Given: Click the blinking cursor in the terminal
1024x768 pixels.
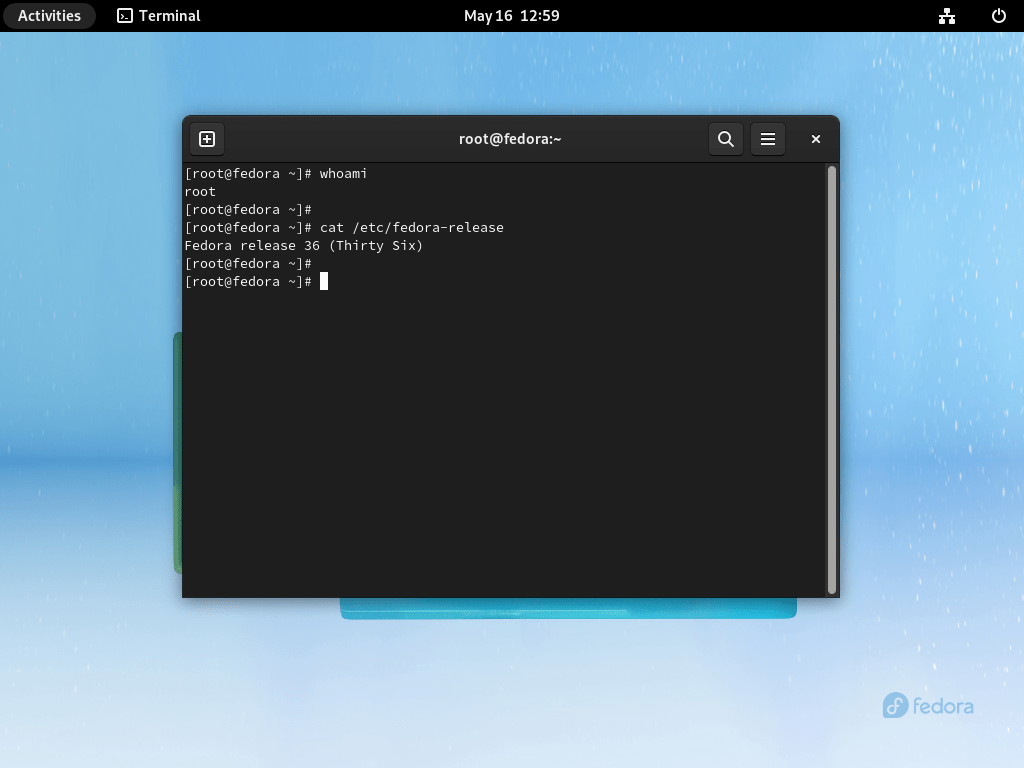Looking at the screenshot, I should click(x=323, y=281).
